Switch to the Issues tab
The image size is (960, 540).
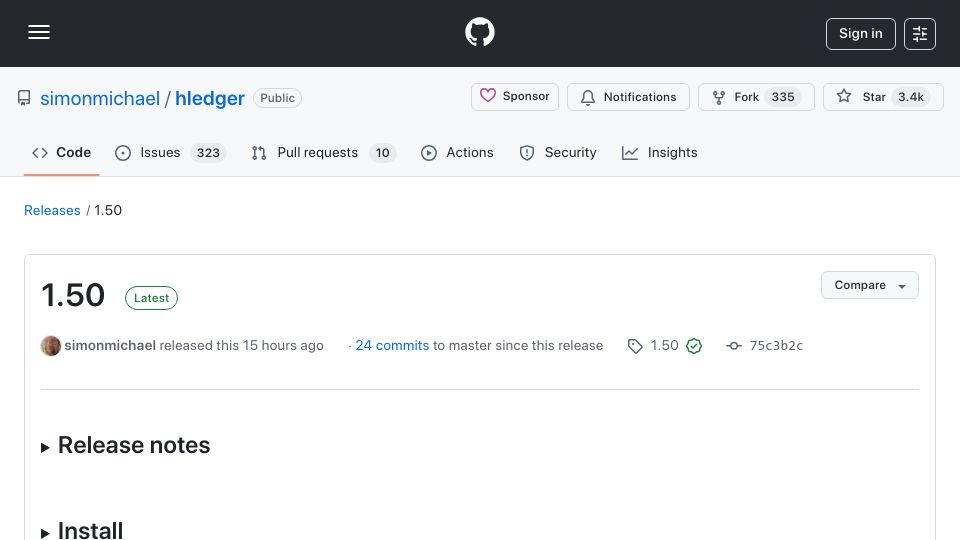click(170, 152)
